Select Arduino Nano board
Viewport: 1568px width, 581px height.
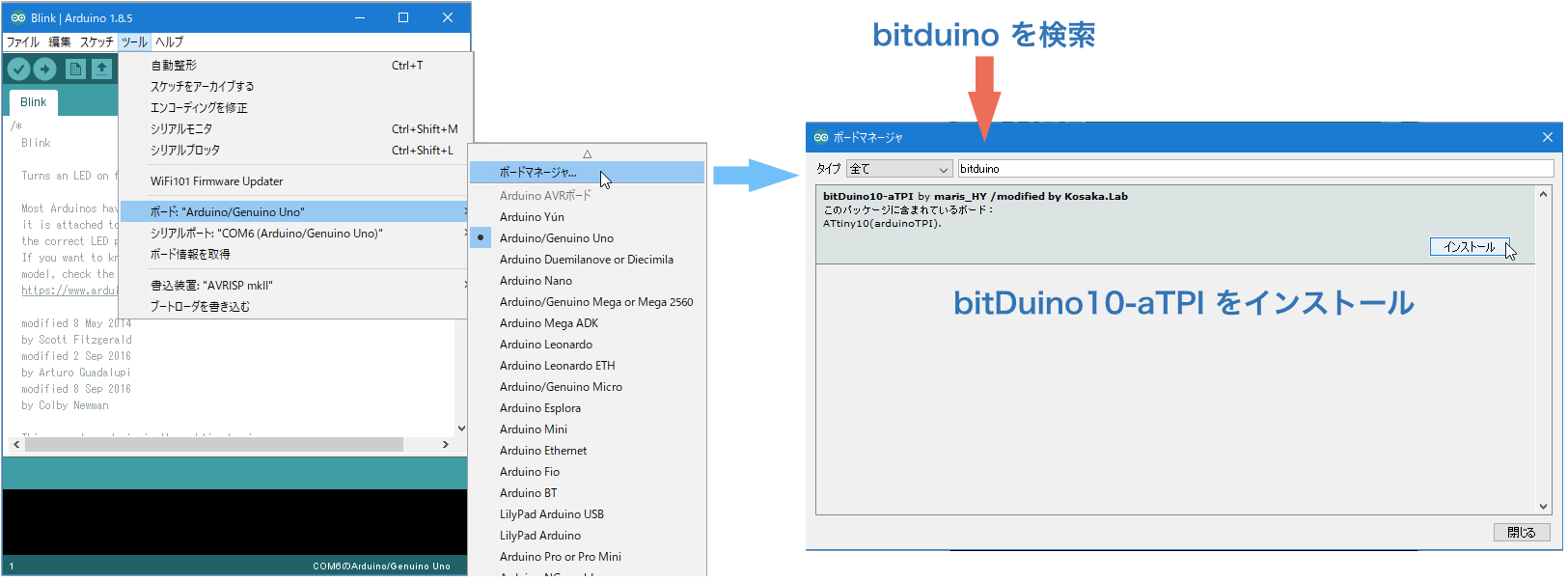coord(587,281)
